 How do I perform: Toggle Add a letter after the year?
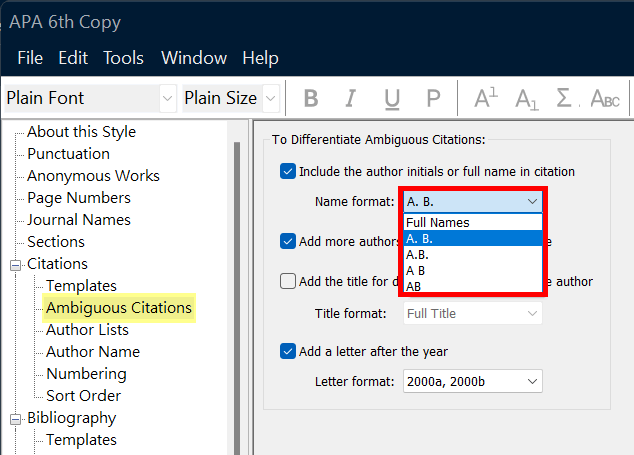(x=287, y=351)
